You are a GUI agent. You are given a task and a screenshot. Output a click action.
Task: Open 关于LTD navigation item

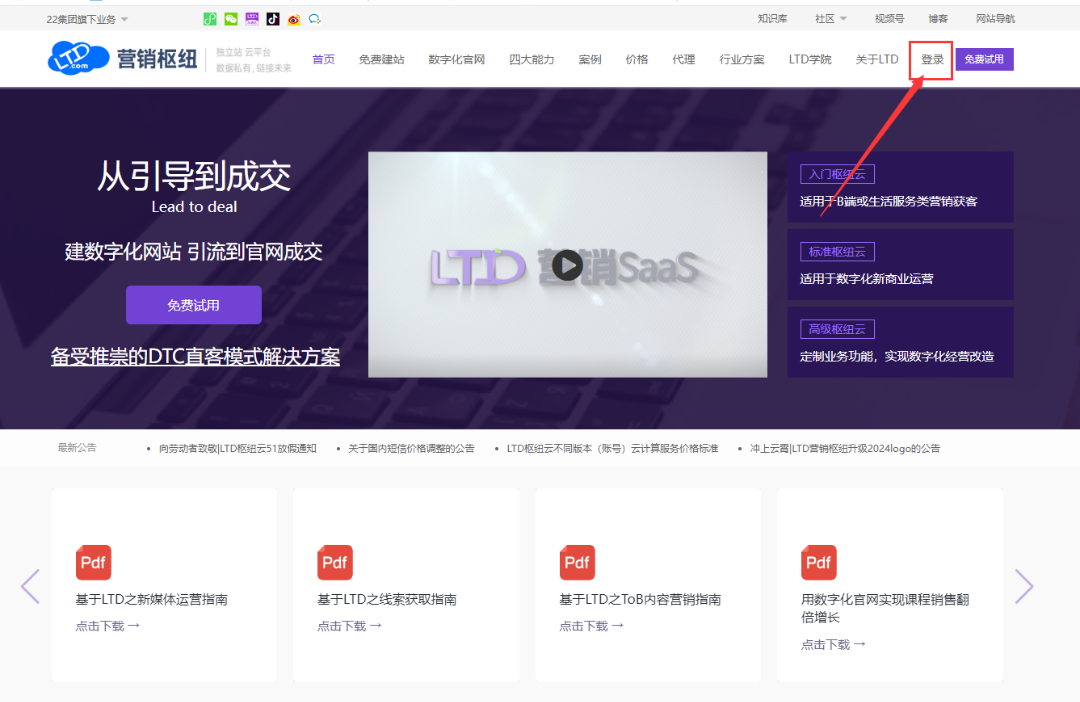[x=877, y=59]
